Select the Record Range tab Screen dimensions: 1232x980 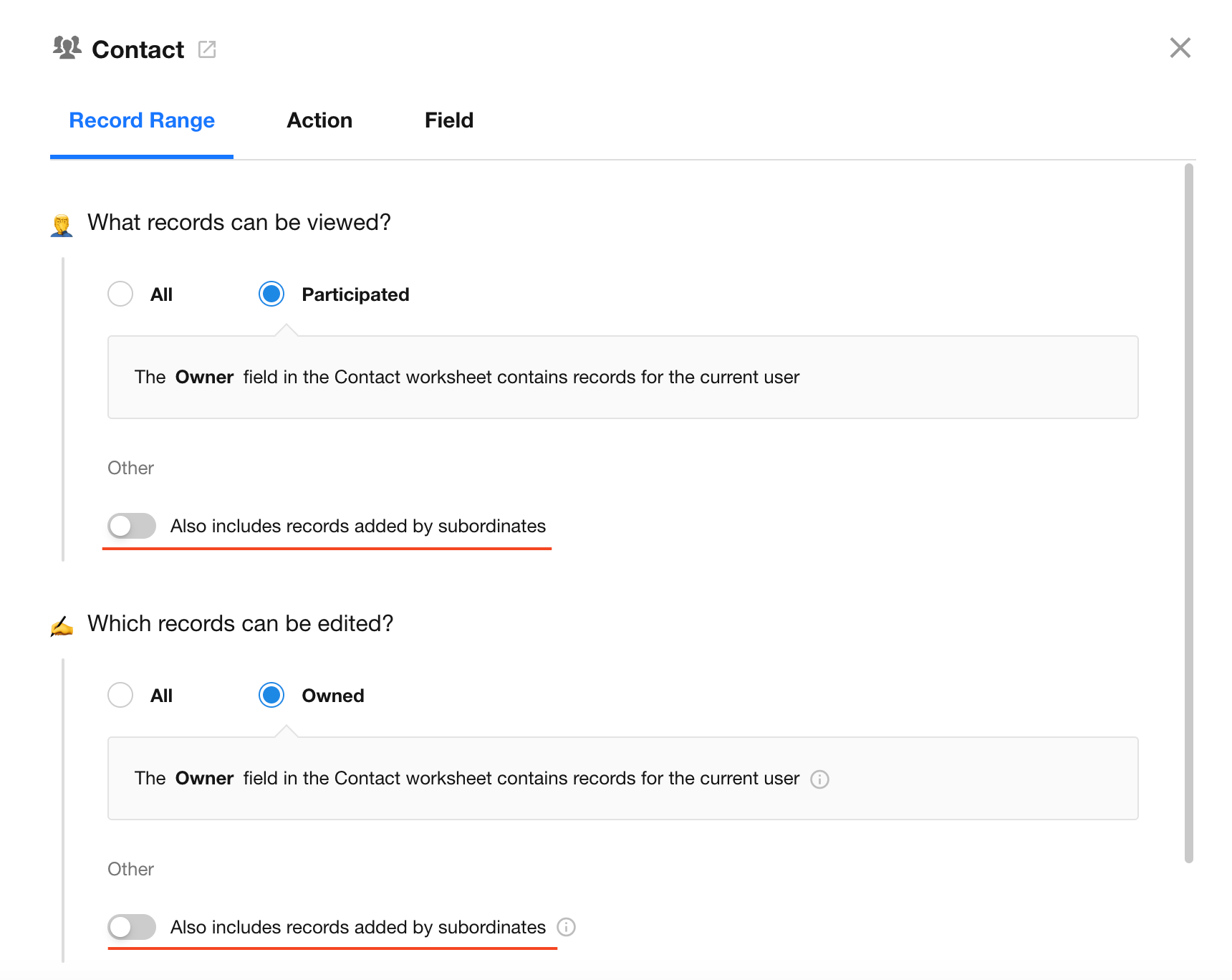tap(142, 120)
